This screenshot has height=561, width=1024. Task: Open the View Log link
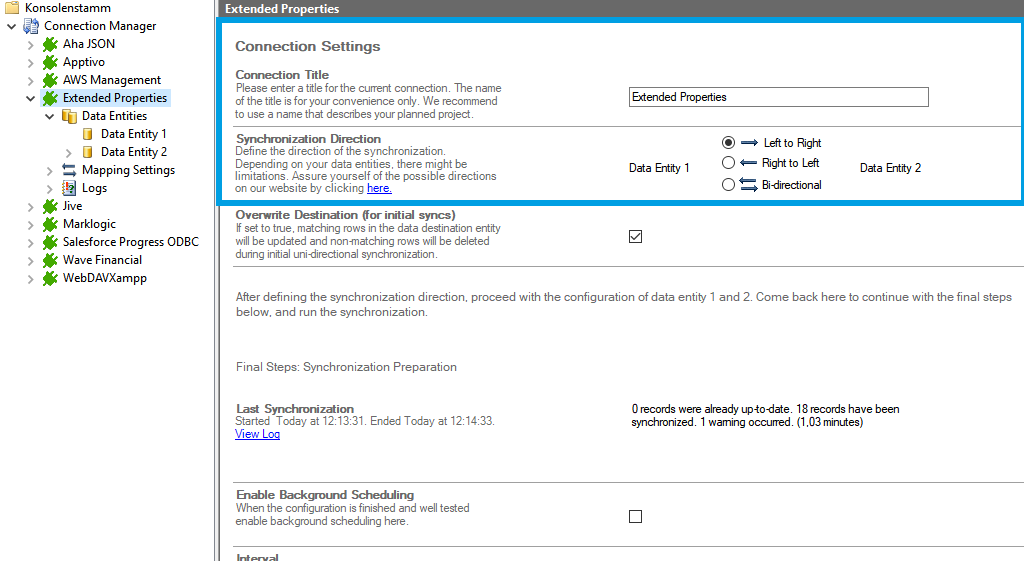point(257,434)
